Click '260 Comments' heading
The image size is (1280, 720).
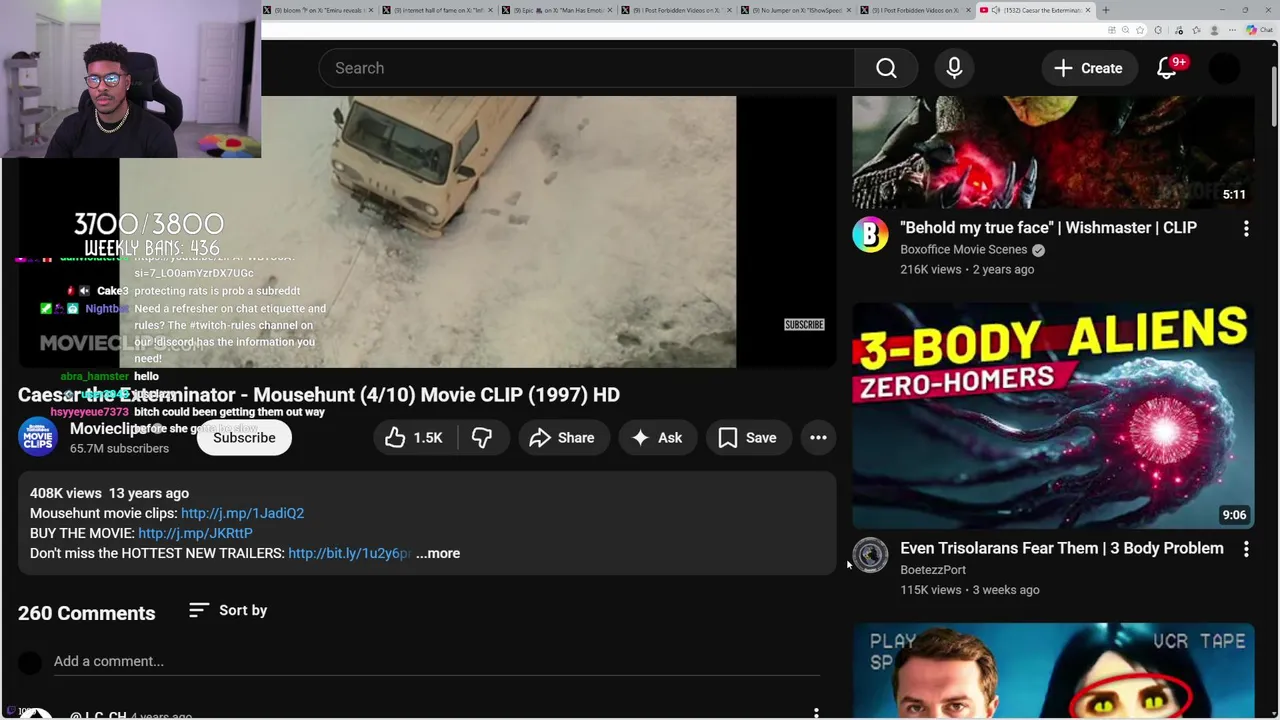pos(86,613)
